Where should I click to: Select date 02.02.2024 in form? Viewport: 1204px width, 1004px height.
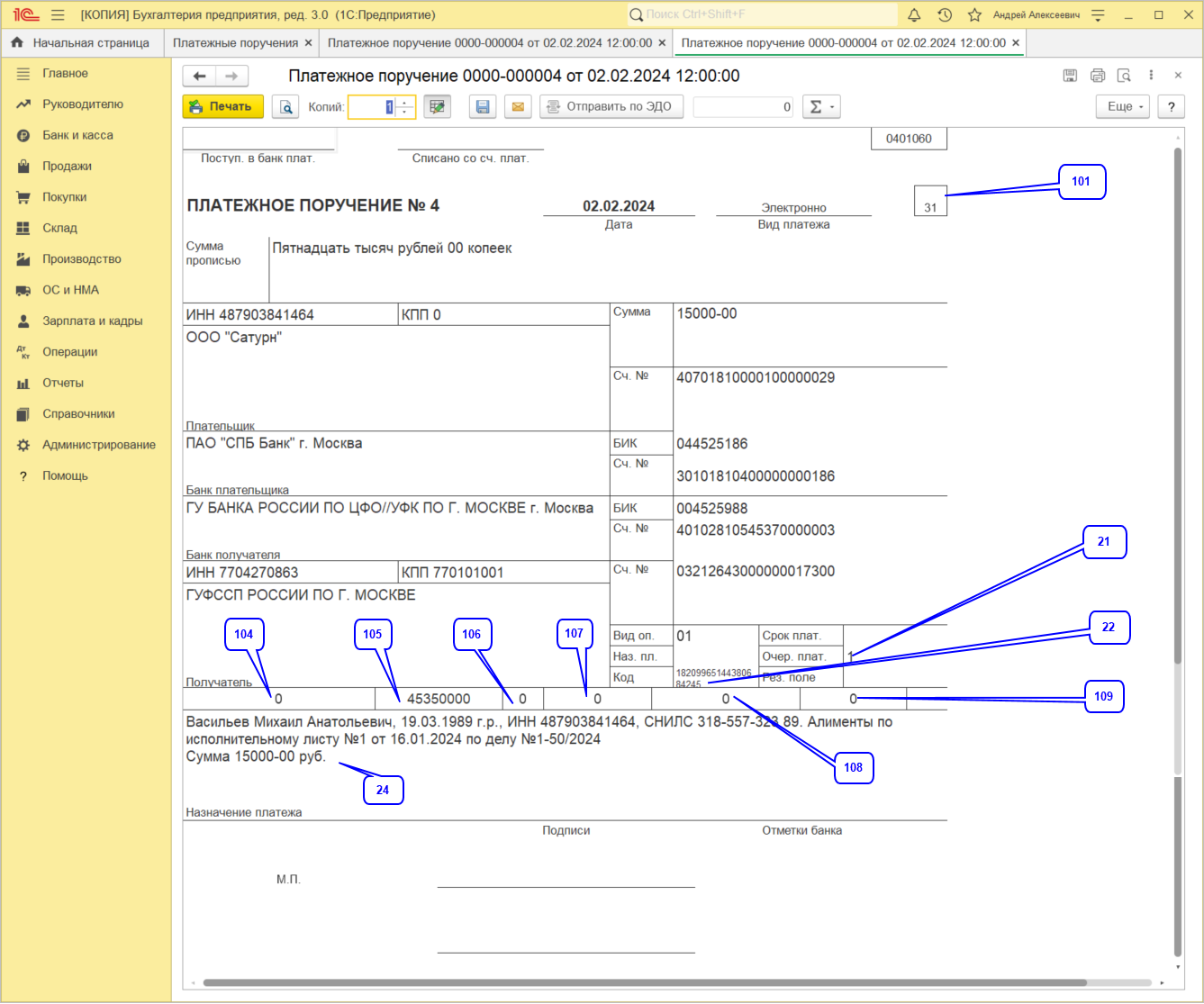(x=619, y=205)
